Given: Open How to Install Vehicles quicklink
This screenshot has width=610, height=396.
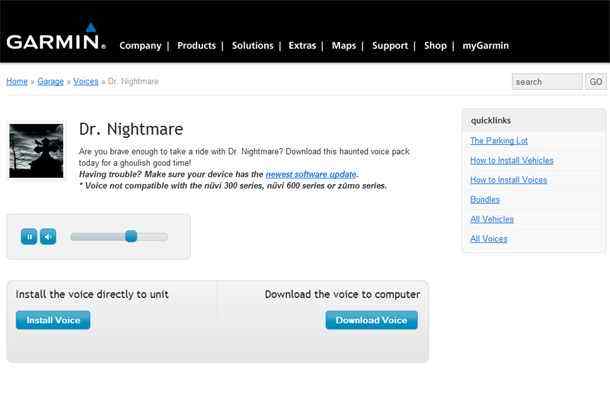Looking at the screenshot, I should pos(512,160).
